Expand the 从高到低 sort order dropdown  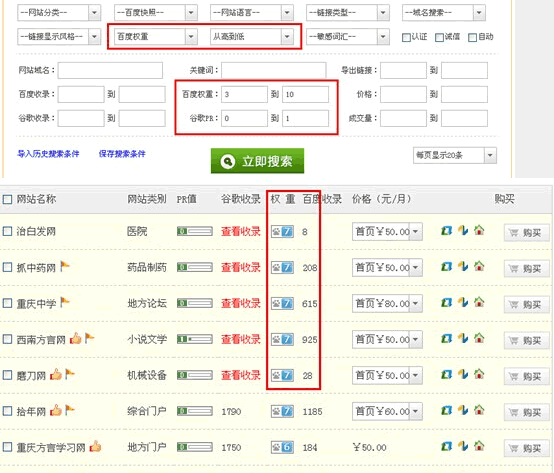click(x=252, y=36)
